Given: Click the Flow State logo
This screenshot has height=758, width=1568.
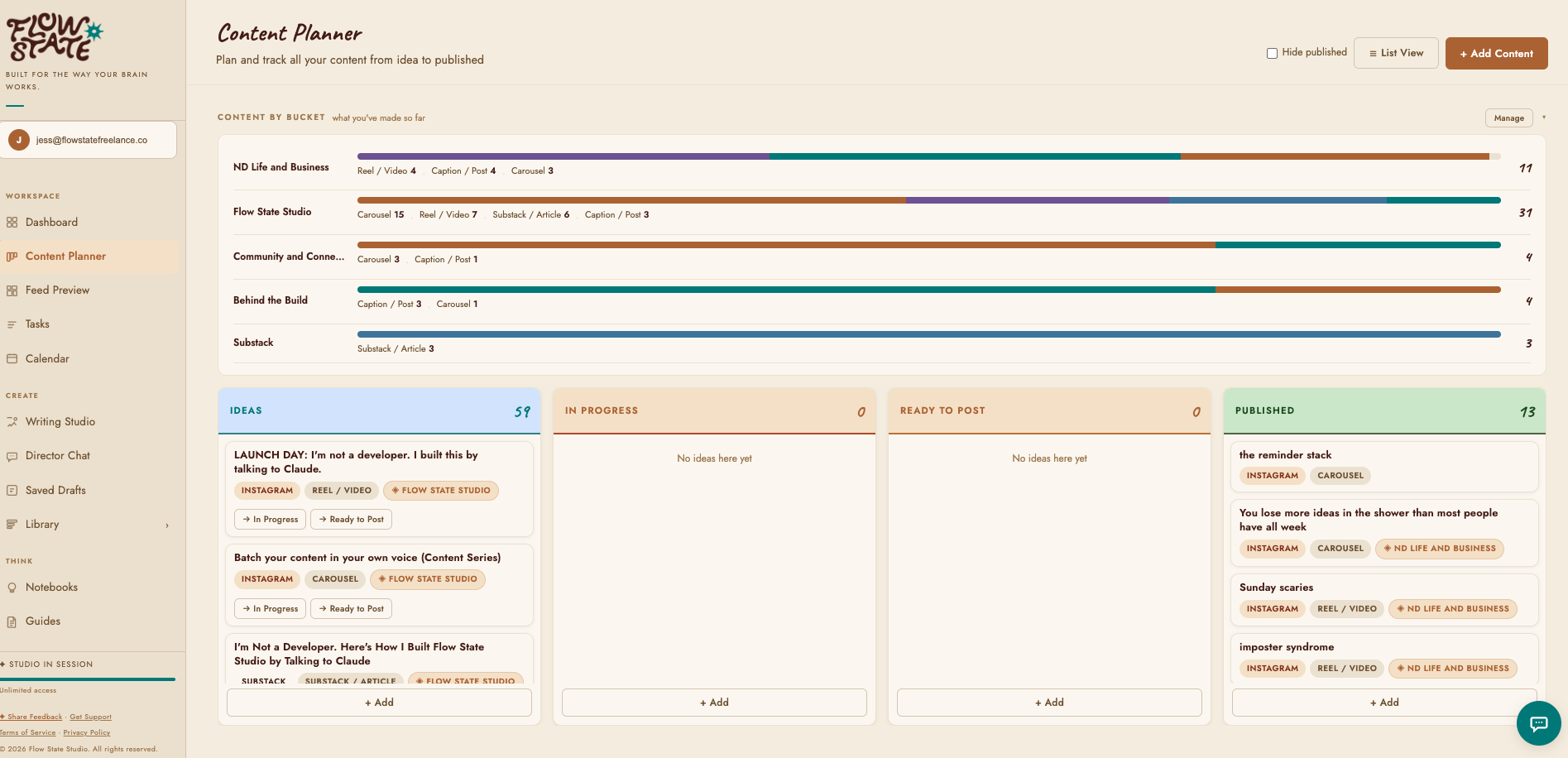Looking at the screenshot, I should point(55,36).
